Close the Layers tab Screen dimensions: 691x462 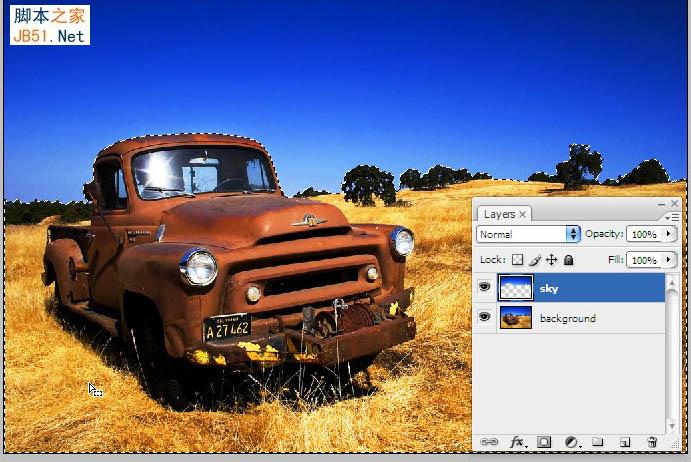(x=523, y=214)
